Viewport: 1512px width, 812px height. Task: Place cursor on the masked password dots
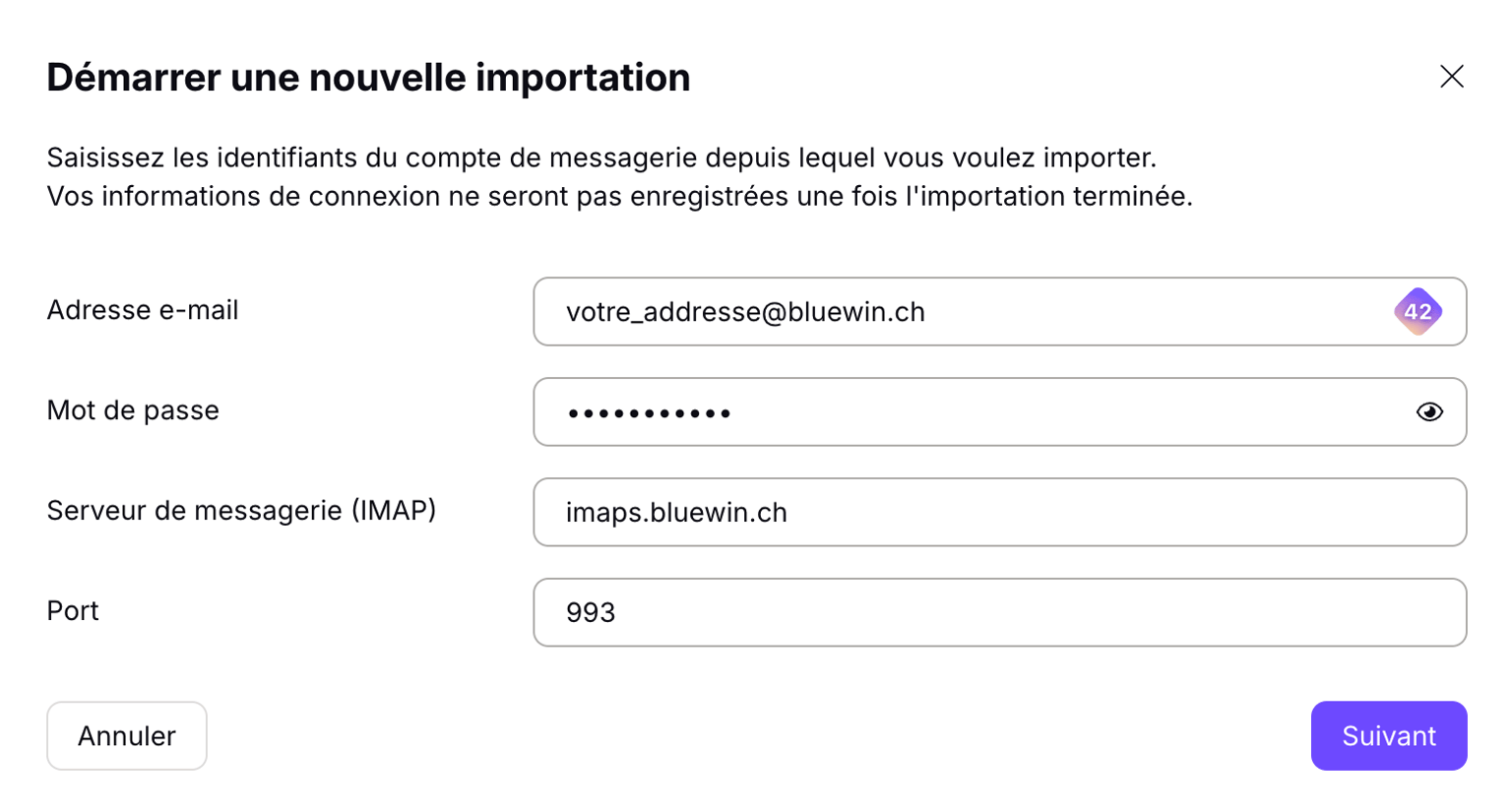point(649,413)
